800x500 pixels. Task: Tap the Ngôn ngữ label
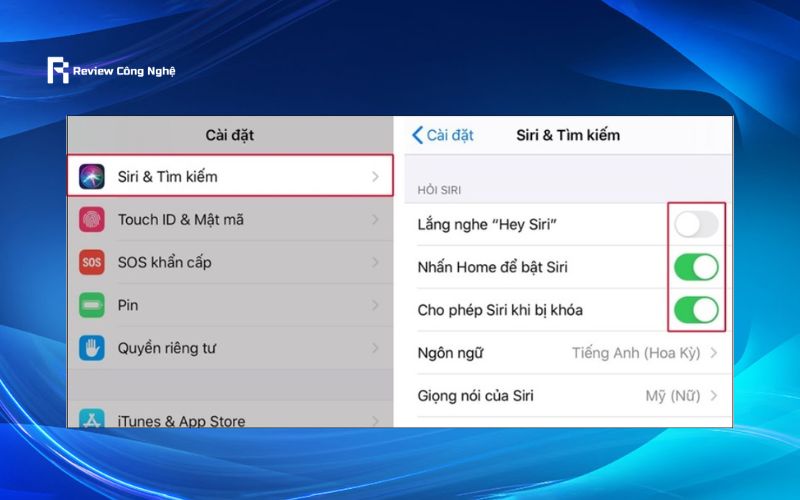pyautogui.click(x=450, y=353)
